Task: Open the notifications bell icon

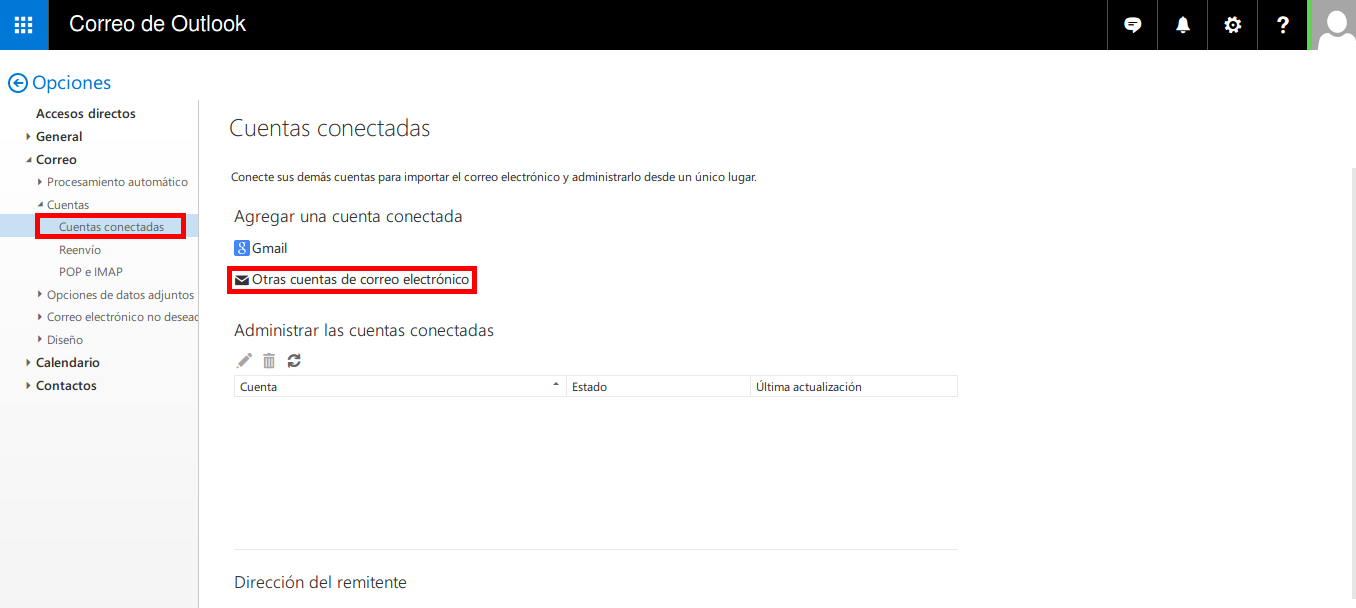Action: pyautogui.click(x=1183, y=25)
